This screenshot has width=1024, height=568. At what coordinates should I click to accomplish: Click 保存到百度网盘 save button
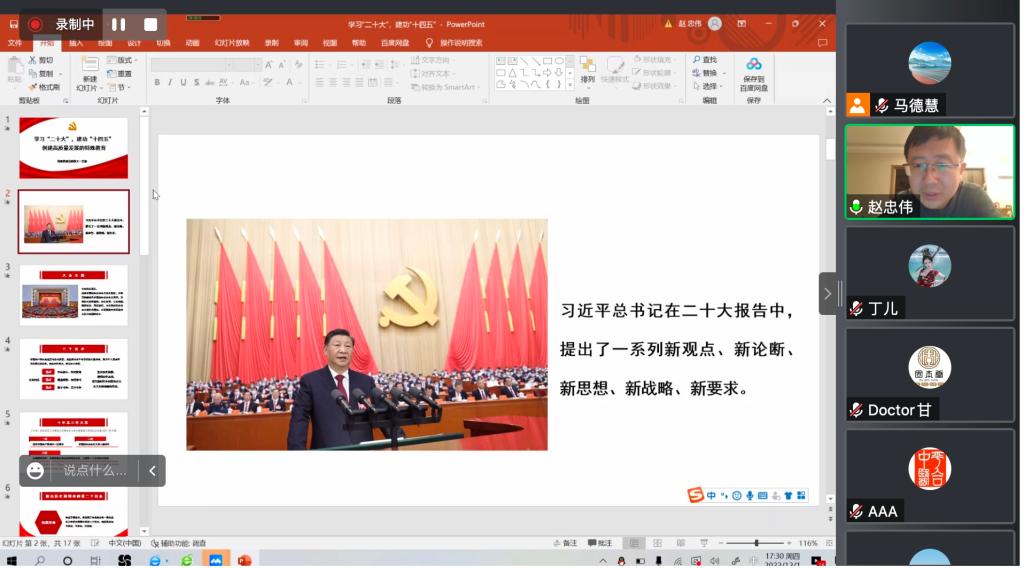point(754,74)
